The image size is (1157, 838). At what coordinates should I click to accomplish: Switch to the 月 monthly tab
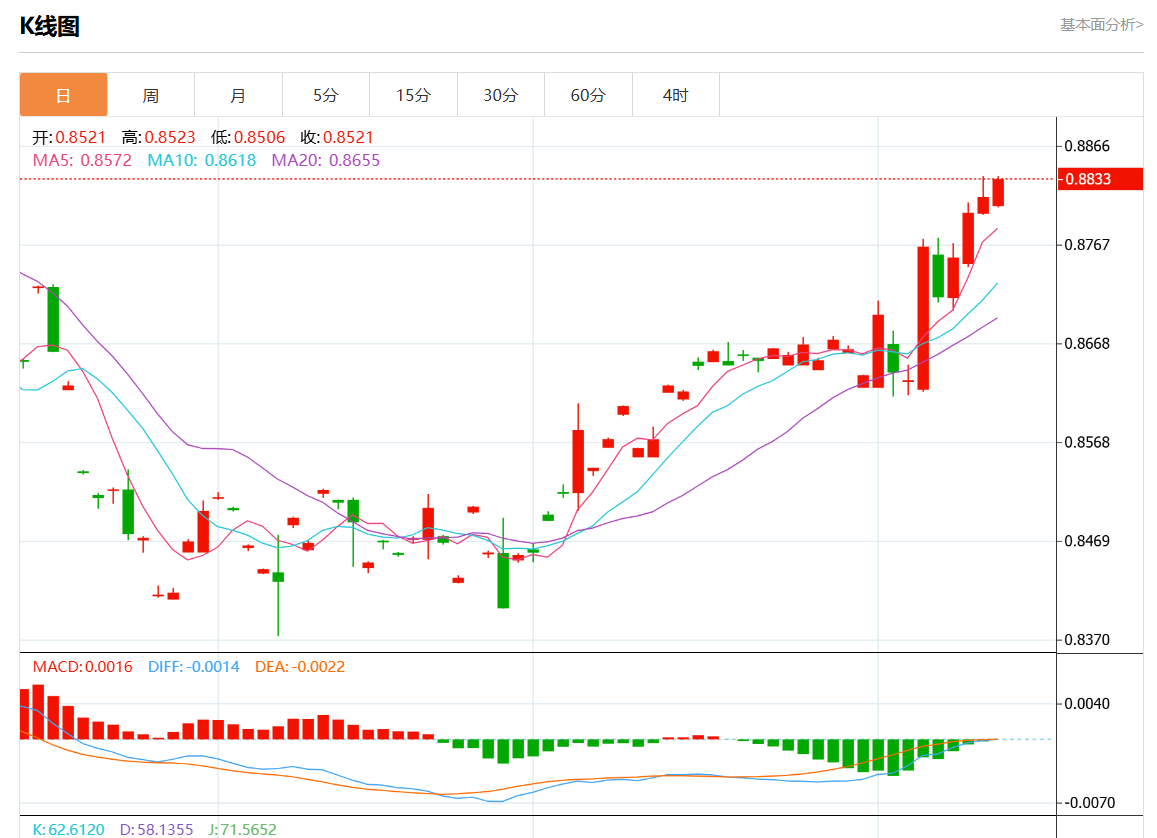pos(238,94)
